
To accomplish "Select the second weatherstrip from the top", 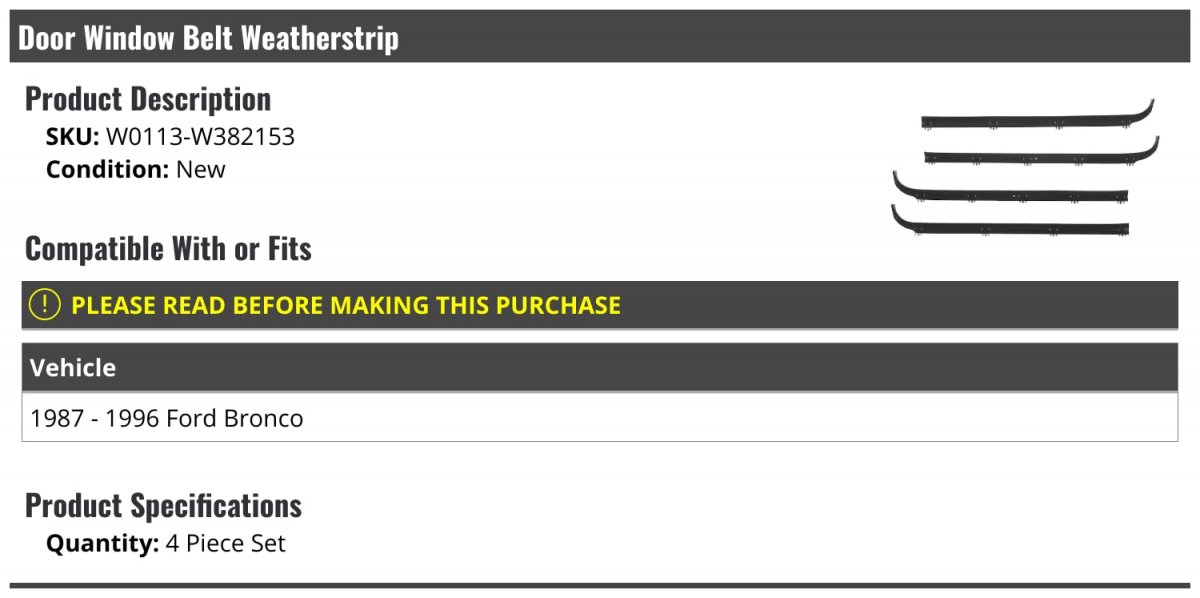I will [x=1042, y=152].
